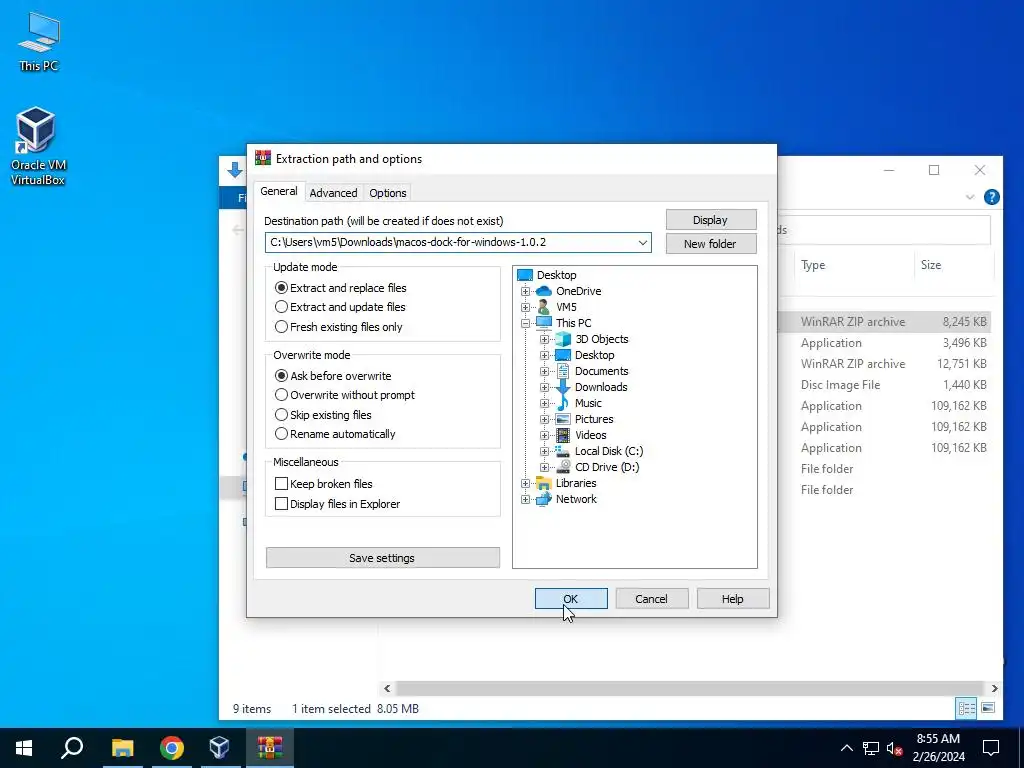Sort by Type column in Explorer
The width and height of the screenshot is (1024, 768).
point(853,265)
